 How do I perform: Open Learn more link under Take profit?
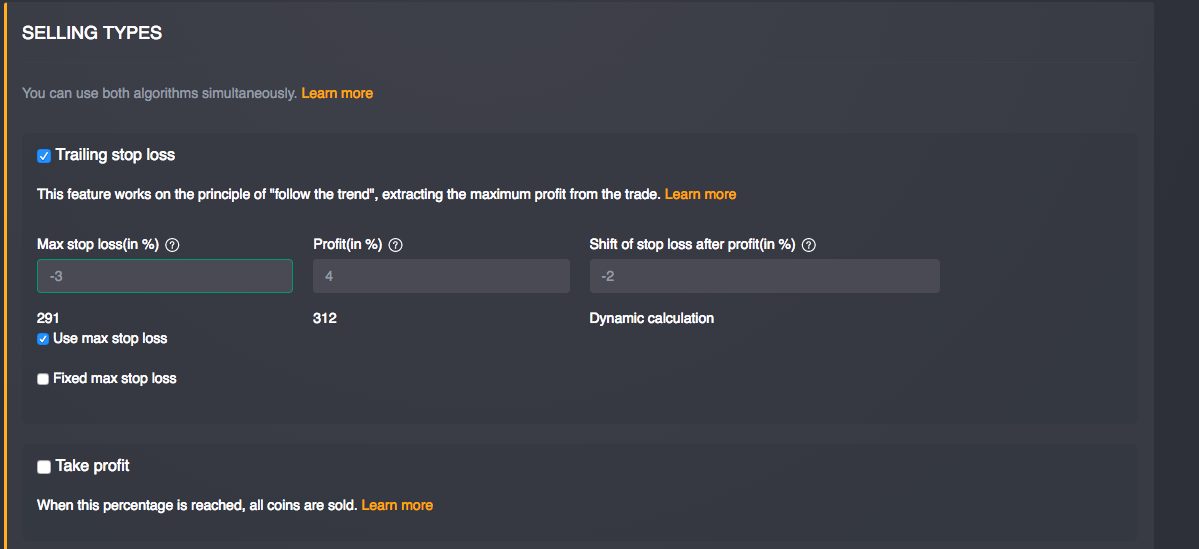coord(397,505)
